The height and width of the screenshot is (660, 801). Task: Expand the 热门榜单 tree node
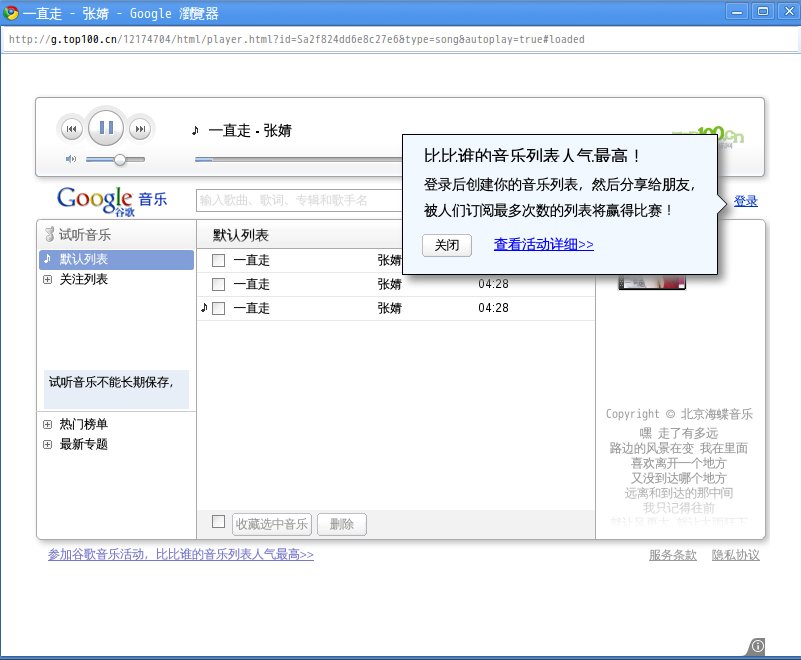pyautogui.click(x=48, y=425)
